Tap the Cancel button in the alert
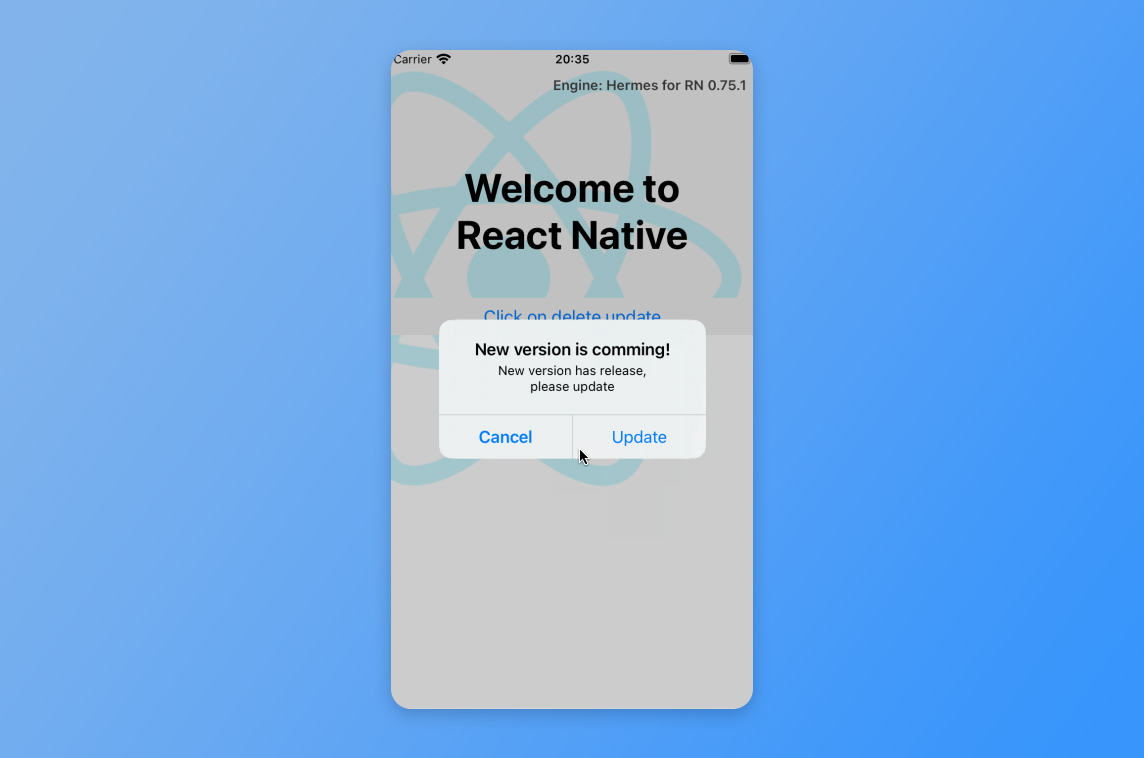1144x758 pixels. (x=505, y=437)
